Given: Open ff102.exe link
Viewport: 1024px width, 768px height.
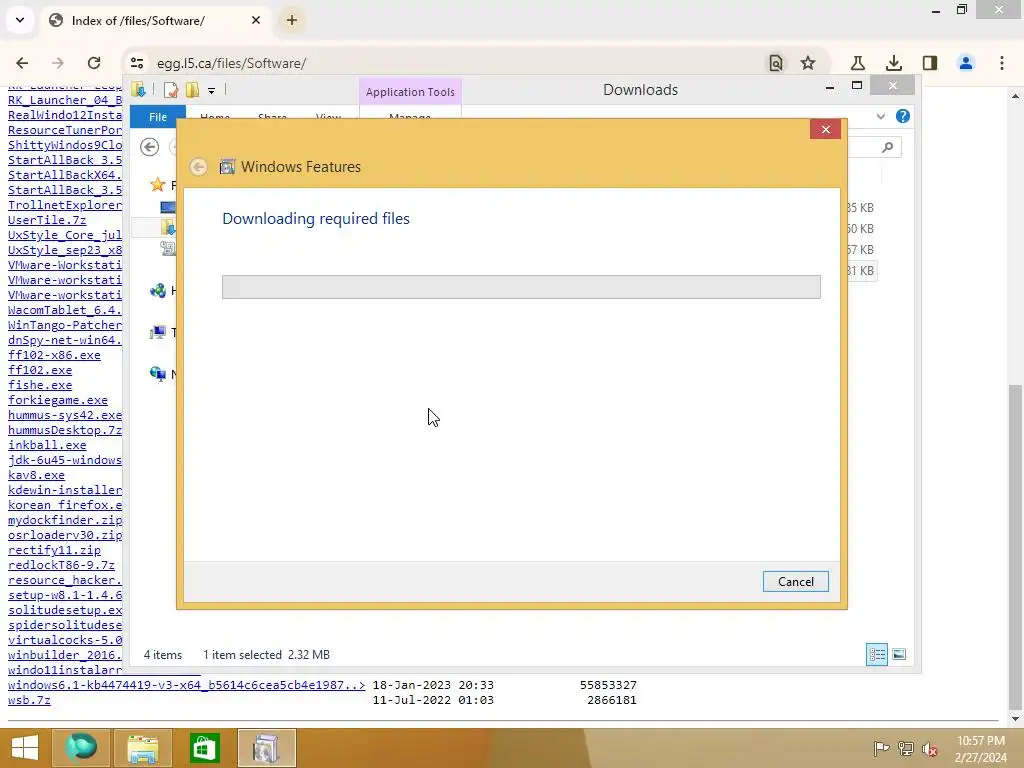Looking at the screenshot, I should point(40,370).
